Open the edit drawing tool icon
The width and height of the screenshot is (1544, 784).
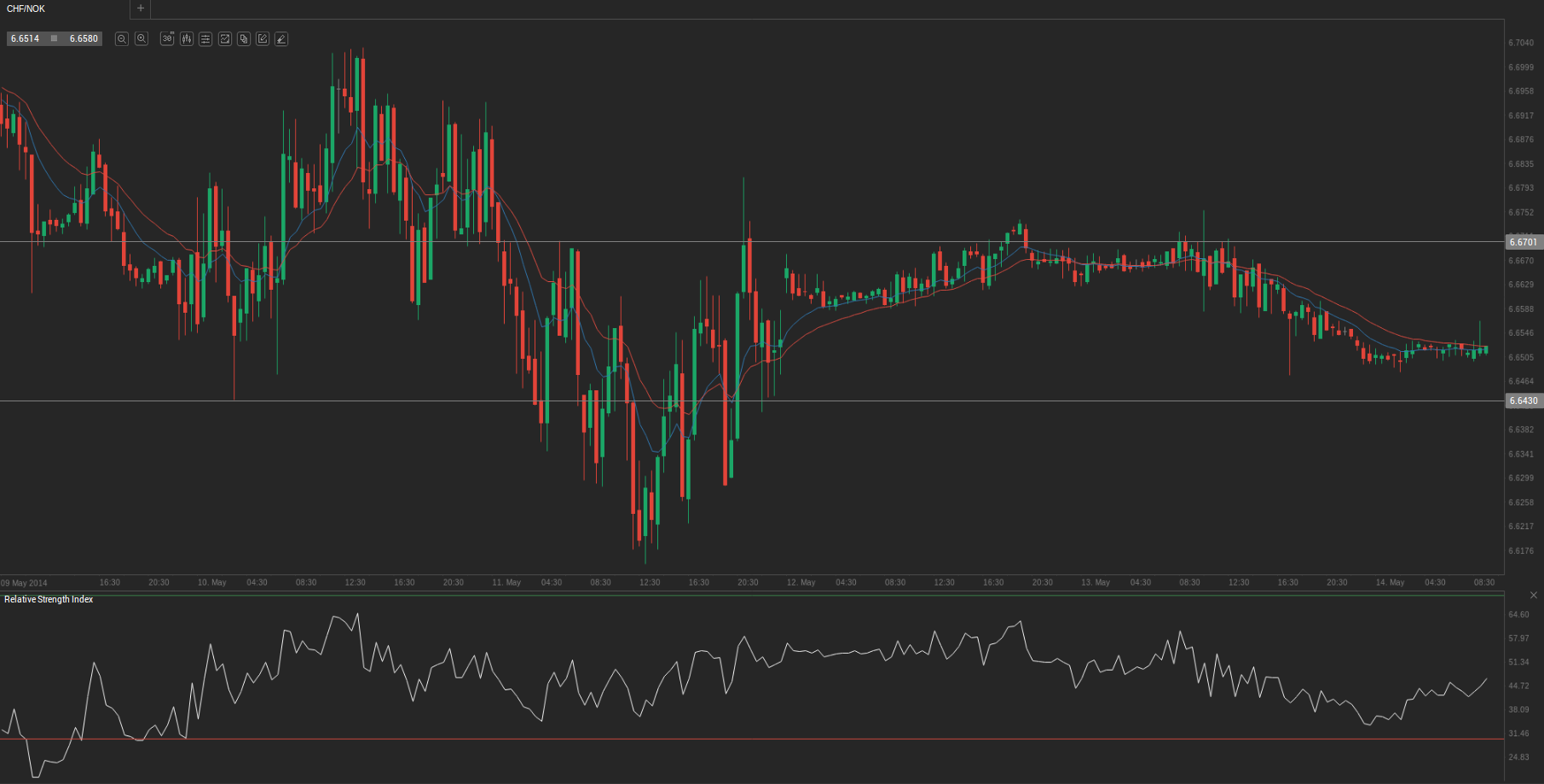[263, 39]
